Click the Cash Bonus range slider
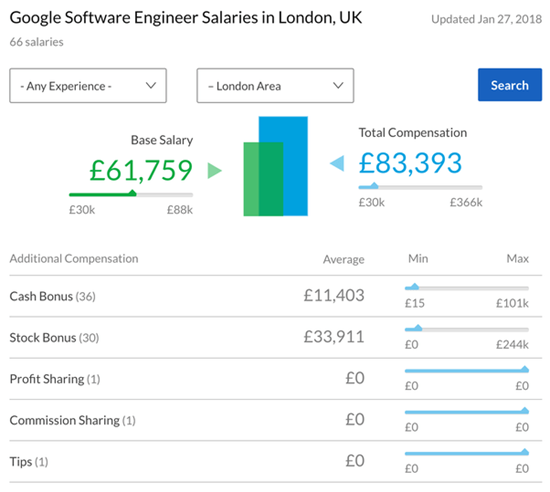The image size is (550, 492). pyautogui.click(x=467, y=288)
